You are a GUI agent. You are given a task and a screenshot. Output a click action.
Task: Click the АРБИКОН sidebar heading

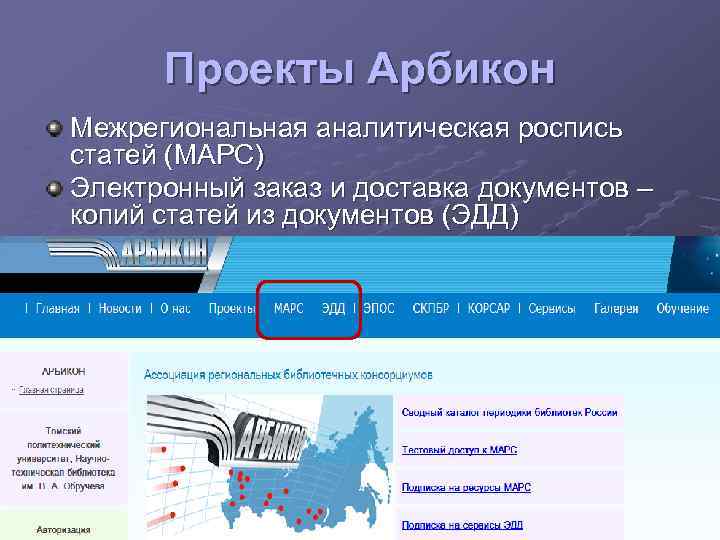coord(63,371)
